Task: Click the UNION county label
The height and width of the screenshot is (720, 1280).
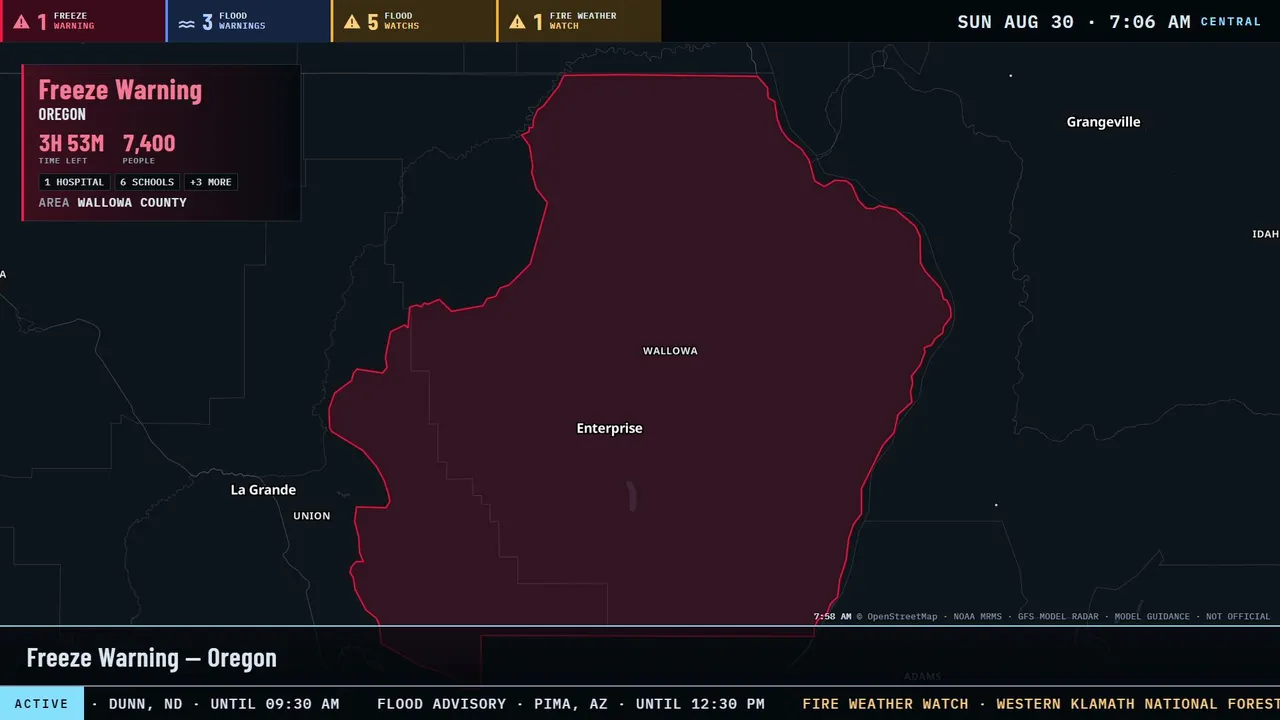Action: point(311,516)
